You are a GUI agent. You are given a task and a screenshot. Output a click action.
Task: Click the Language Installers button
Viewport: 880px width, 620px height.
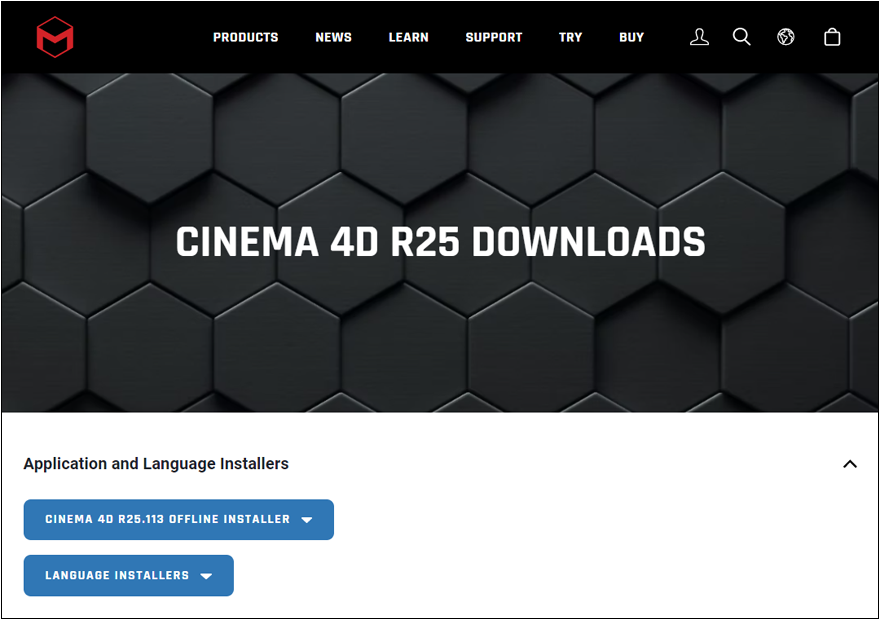pos(117,576)
